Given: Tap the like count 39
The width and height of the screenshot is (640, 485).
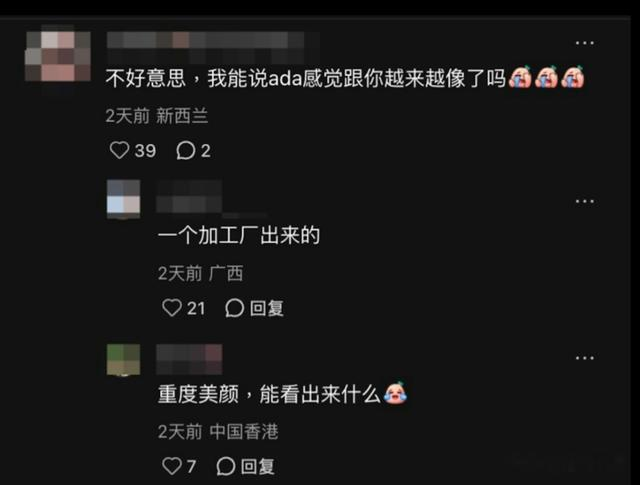Looking at the screenshot, I should click(145, 151).
